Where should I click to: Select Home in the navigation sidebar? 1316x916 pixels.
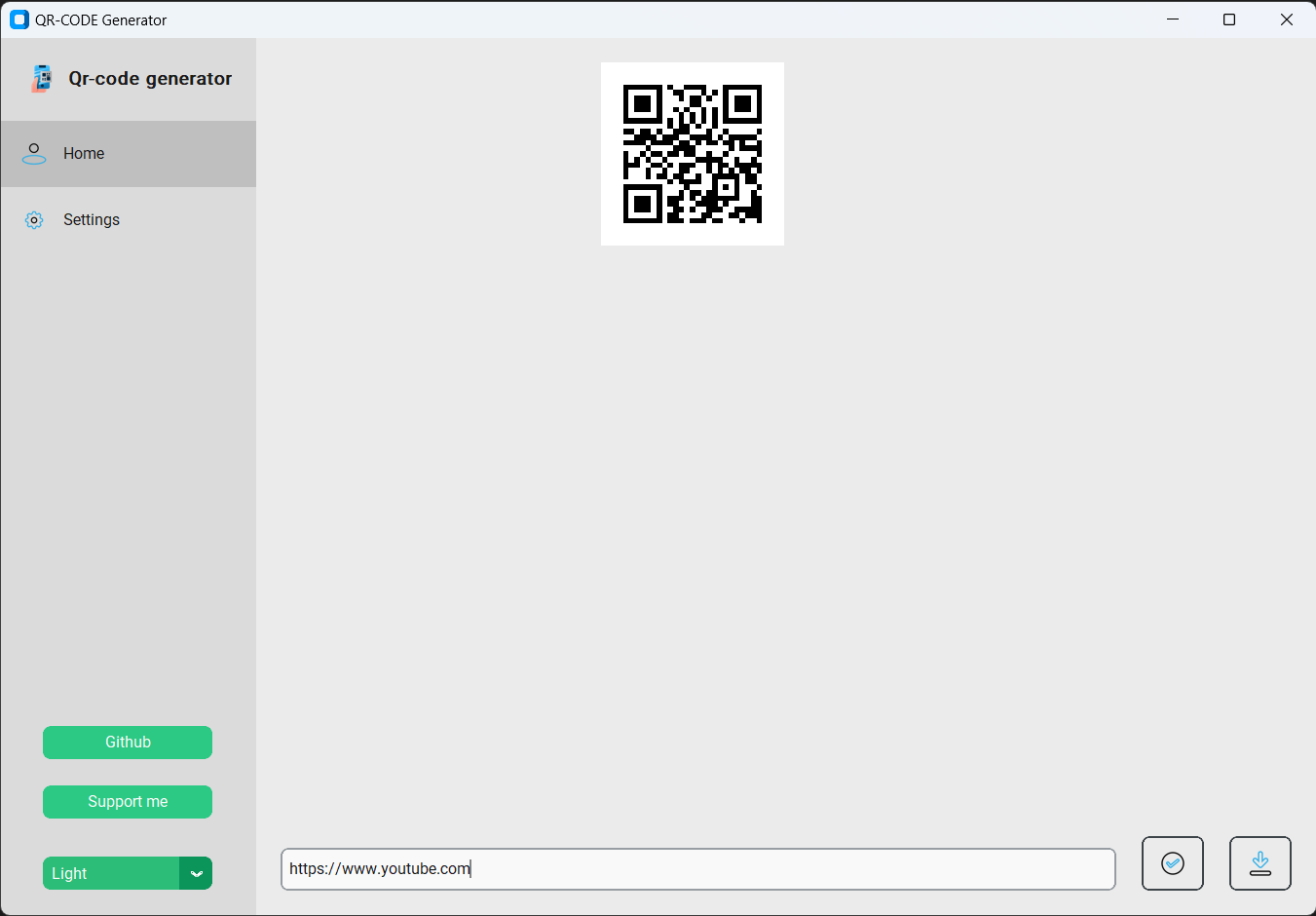coord(84,153)
